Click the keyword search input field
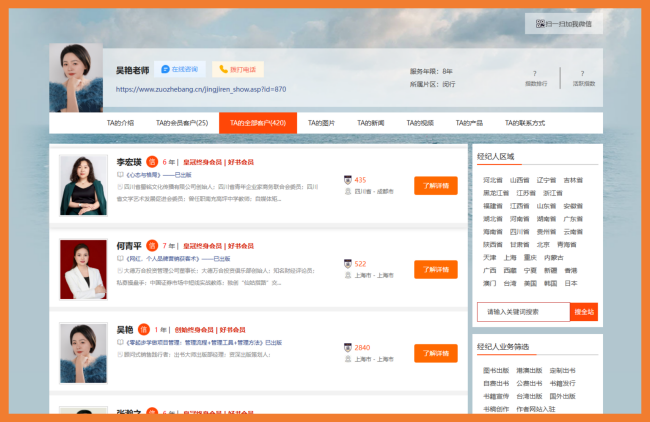 pos(523,312)
